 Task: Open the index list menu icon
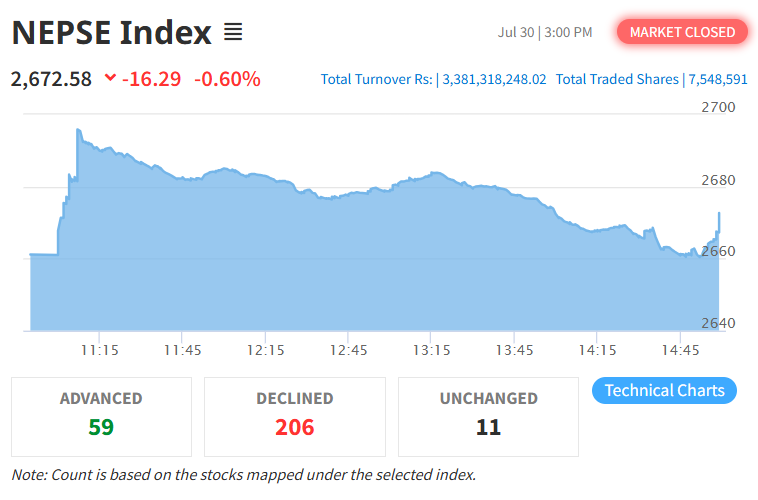233,32
